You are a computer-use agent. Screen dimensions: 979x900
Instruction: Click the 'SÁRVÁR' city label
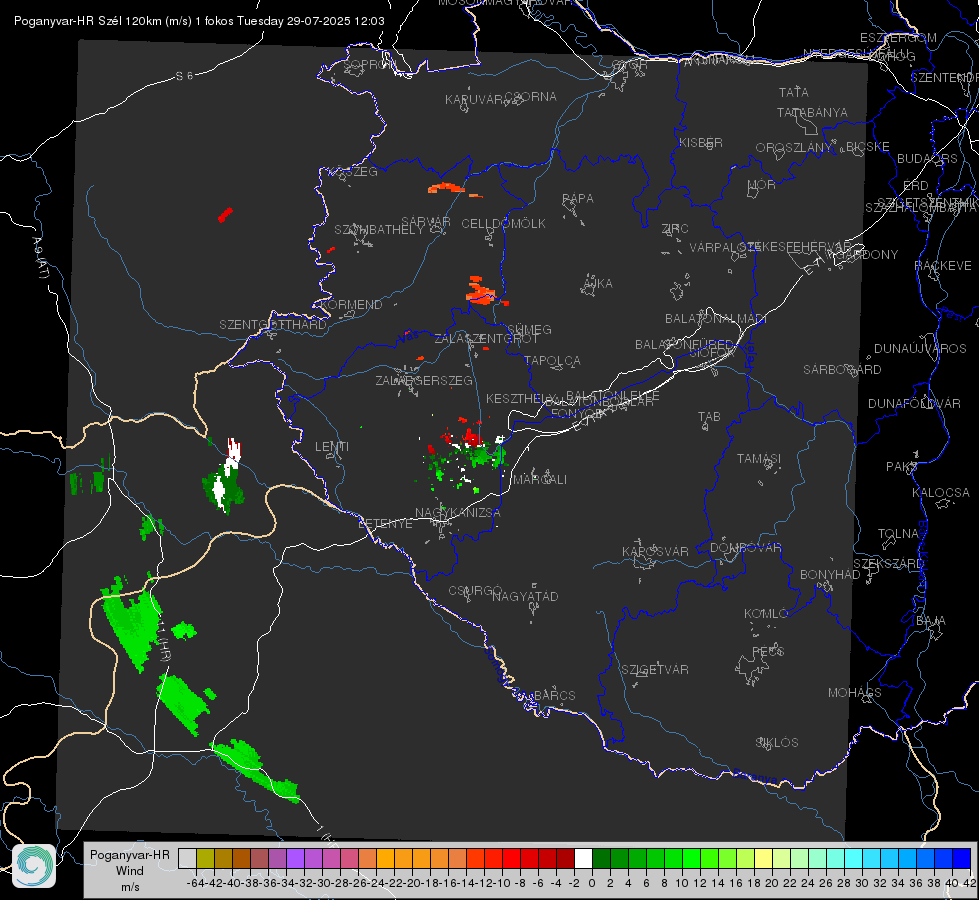(x=426, y=222)
